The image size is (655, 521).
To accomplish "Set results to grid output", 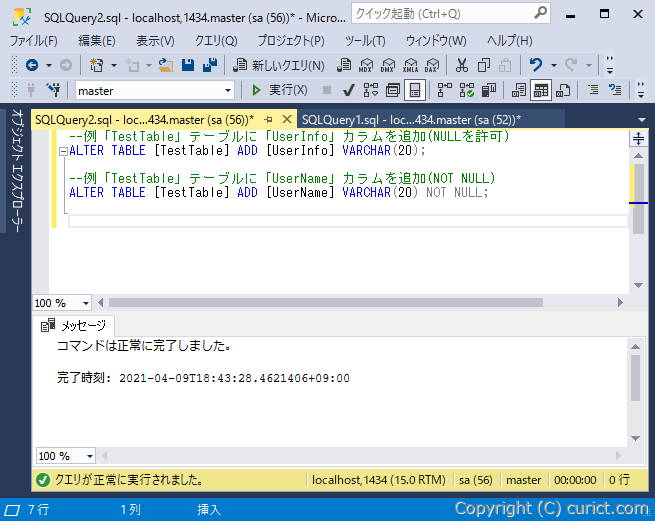I will [x=541, y=90].
